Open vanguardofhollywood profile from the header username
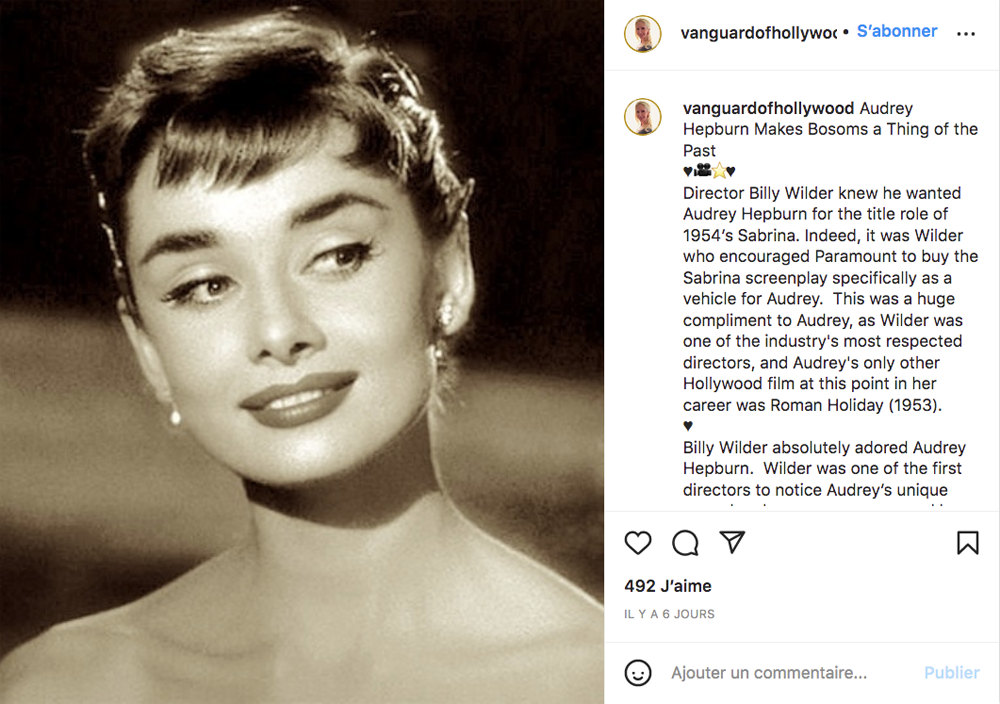 758,33
